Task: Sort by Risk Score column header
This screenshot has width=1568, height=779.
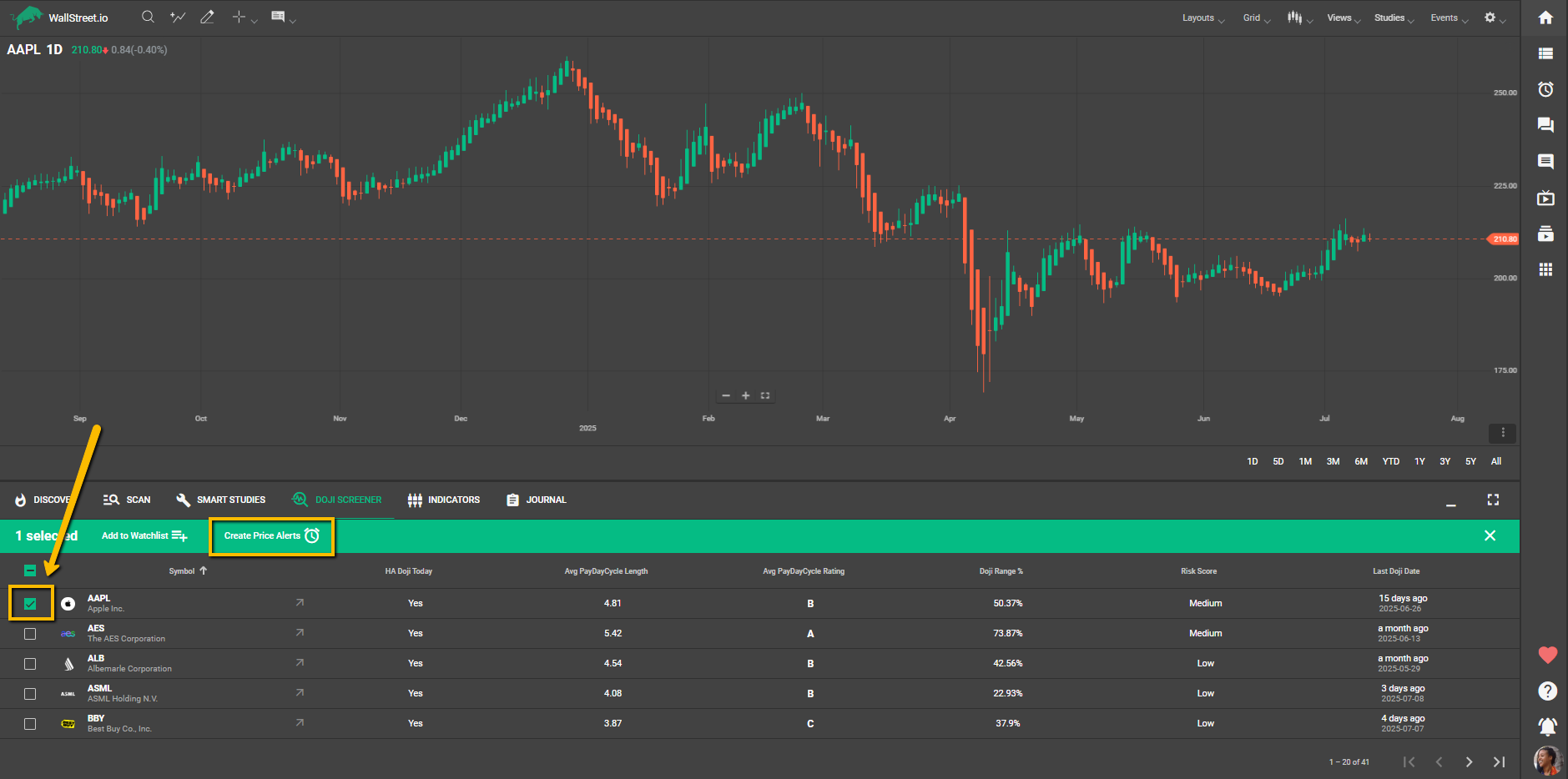Action: point(1198,571)
